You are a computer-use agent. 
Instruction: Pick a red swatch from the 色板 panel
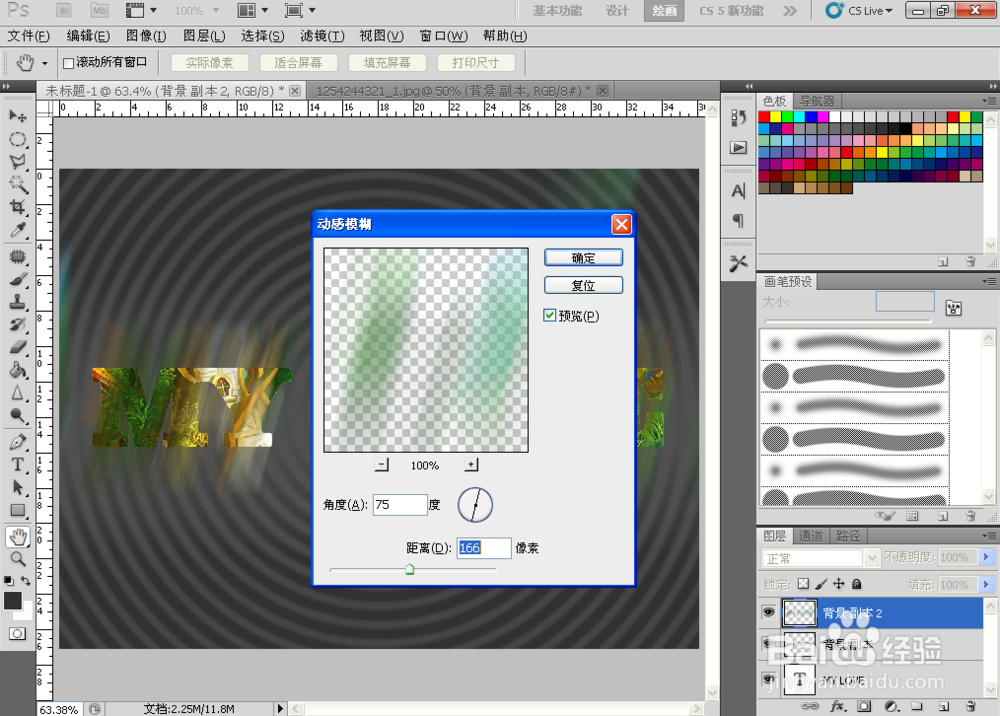coord(764,117)
